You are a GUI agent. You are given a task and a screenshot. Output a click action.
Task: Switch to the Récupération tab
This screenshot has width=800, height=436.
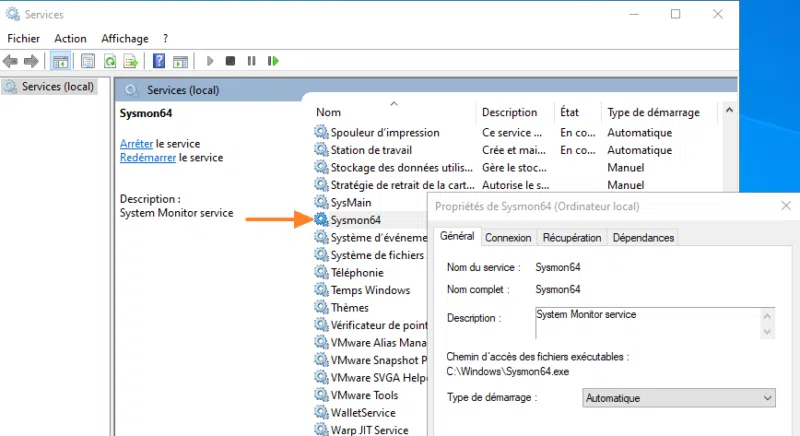572,238
